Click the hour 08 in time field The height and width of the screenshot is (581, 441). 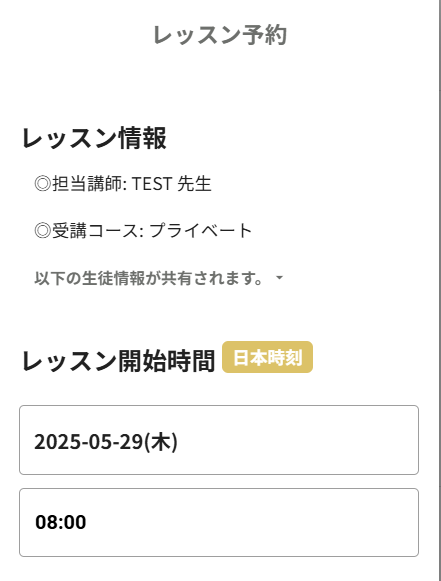[x=46, y=522]
